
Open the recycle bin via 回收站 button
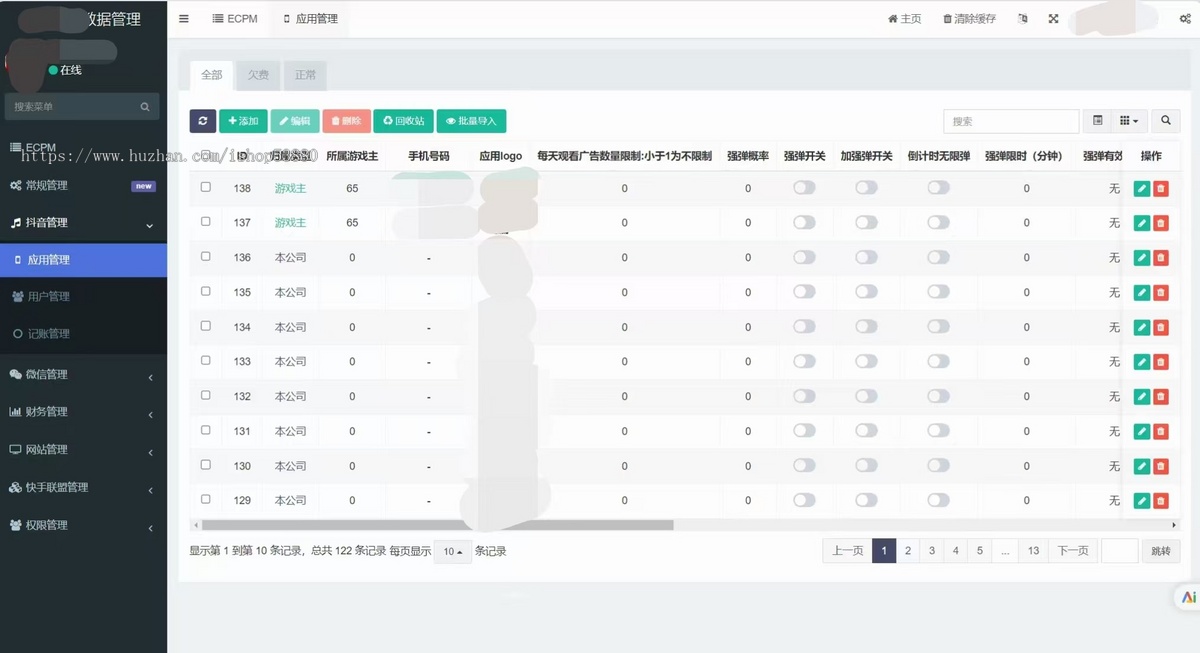tap(403, 120)
